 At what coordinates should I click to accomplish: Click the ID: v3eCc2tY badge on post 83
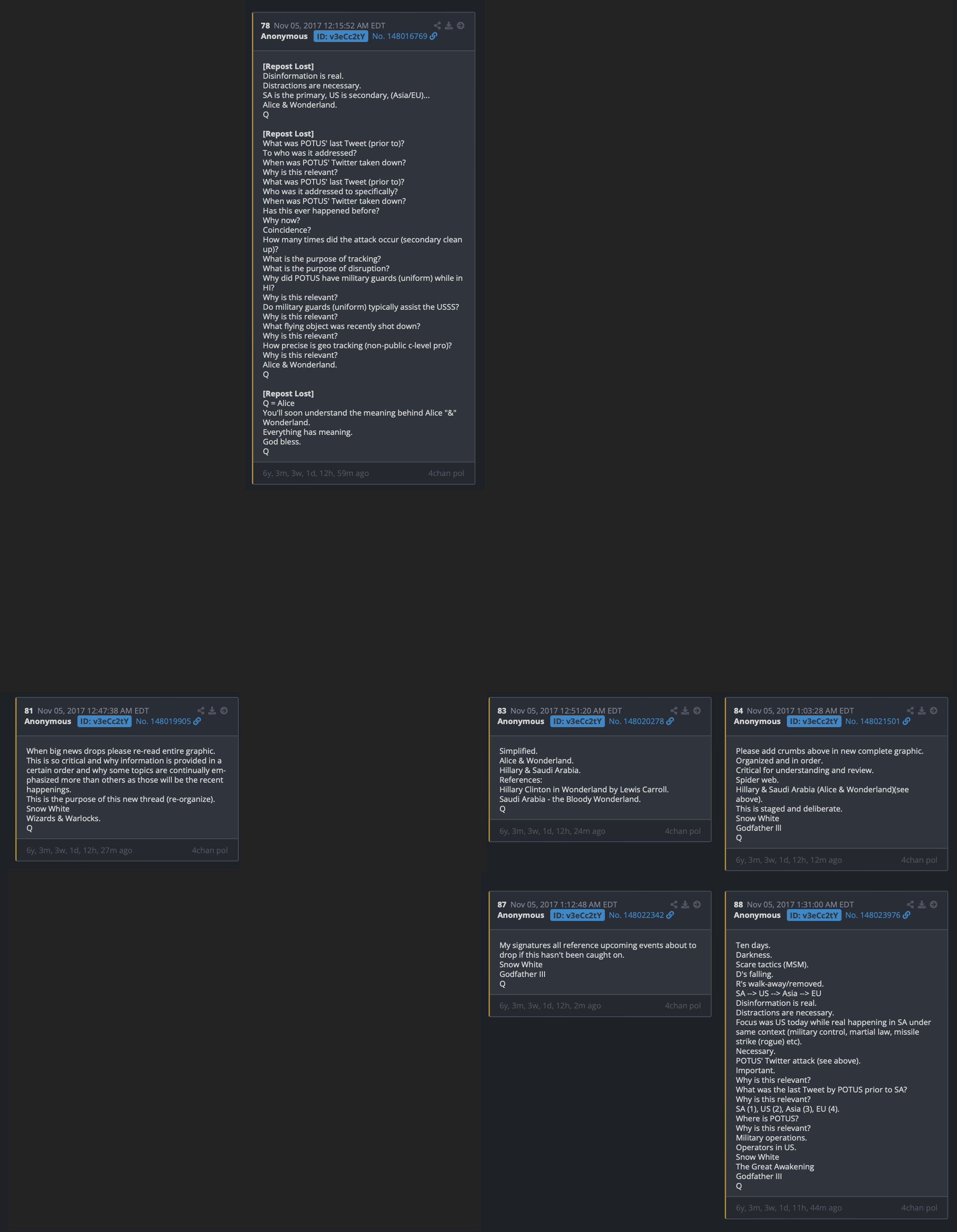pos(577,721)
